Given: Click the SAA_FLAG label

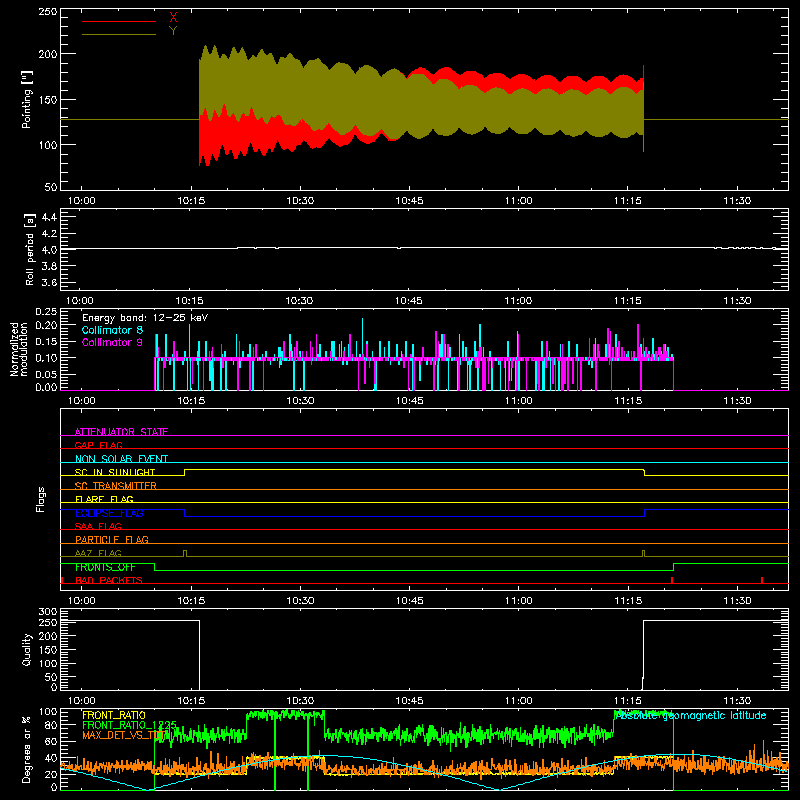Looking at the screenshot, I should 98,526.
